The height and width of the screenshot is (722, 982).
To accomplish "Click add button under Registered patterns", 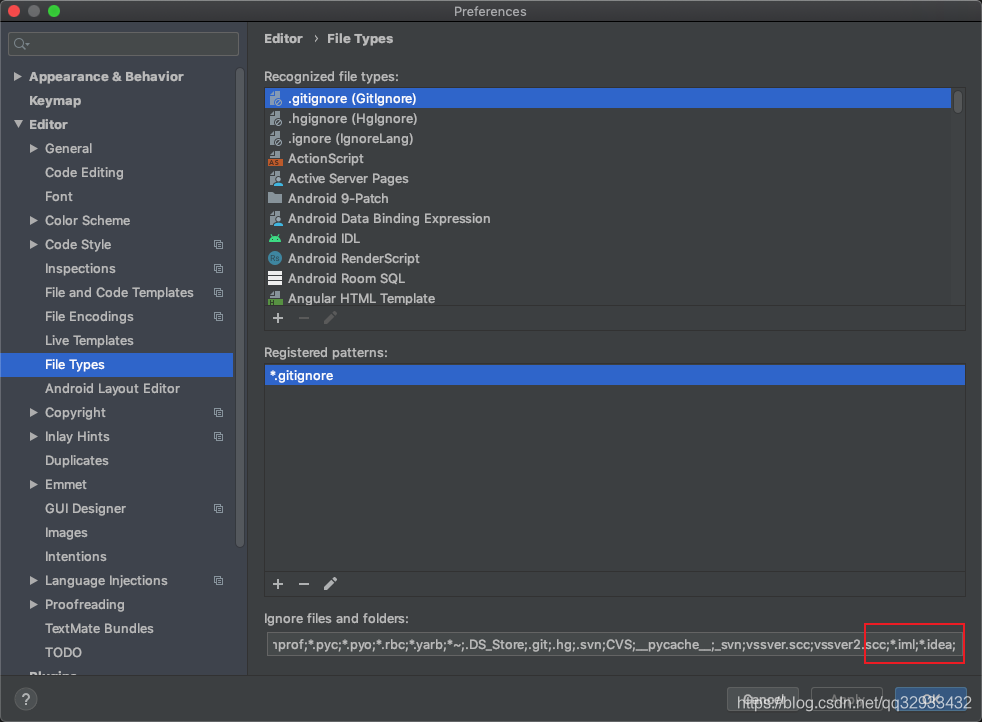I will coord(278,584).
